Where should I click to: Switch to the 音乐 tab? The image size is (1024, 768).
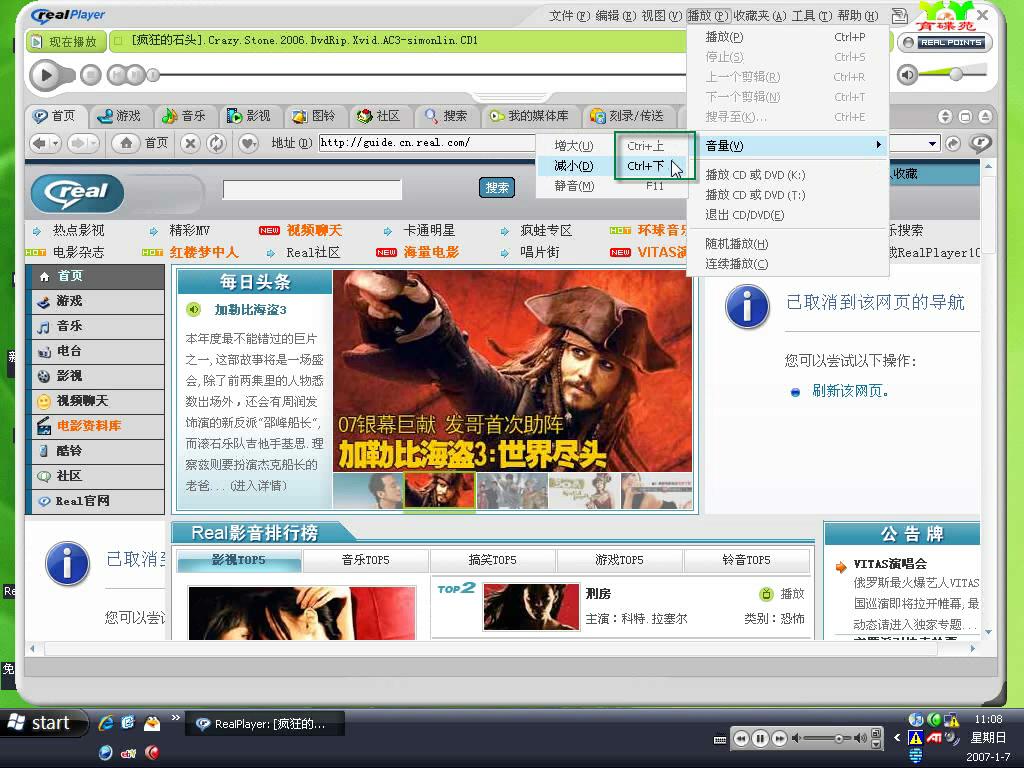[184, 116]
